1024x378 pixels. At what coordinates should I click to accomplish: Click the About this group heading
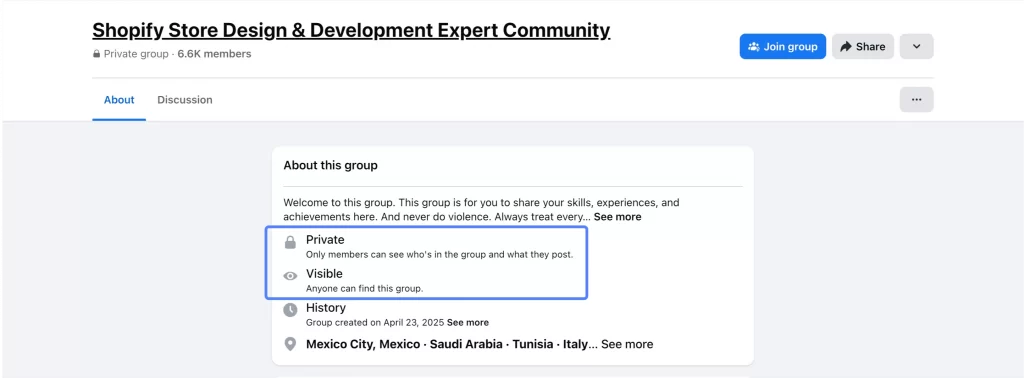tap(330, 165)
